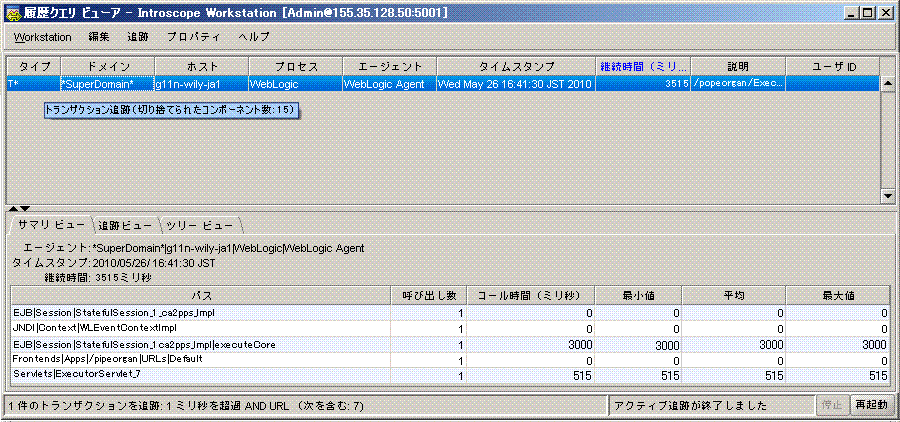This screenshot has height=422, width=900.
Task: Click the コール時間 (ミリ秒) column header
Action: [x=530, y=296]
